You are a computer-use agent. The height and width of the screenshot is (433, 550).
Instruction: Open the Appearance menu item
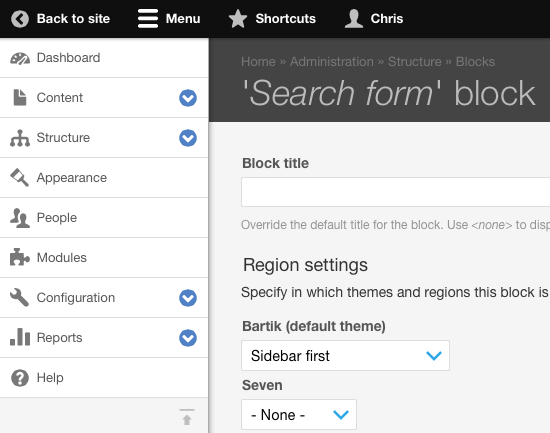(x=104, y=178)
